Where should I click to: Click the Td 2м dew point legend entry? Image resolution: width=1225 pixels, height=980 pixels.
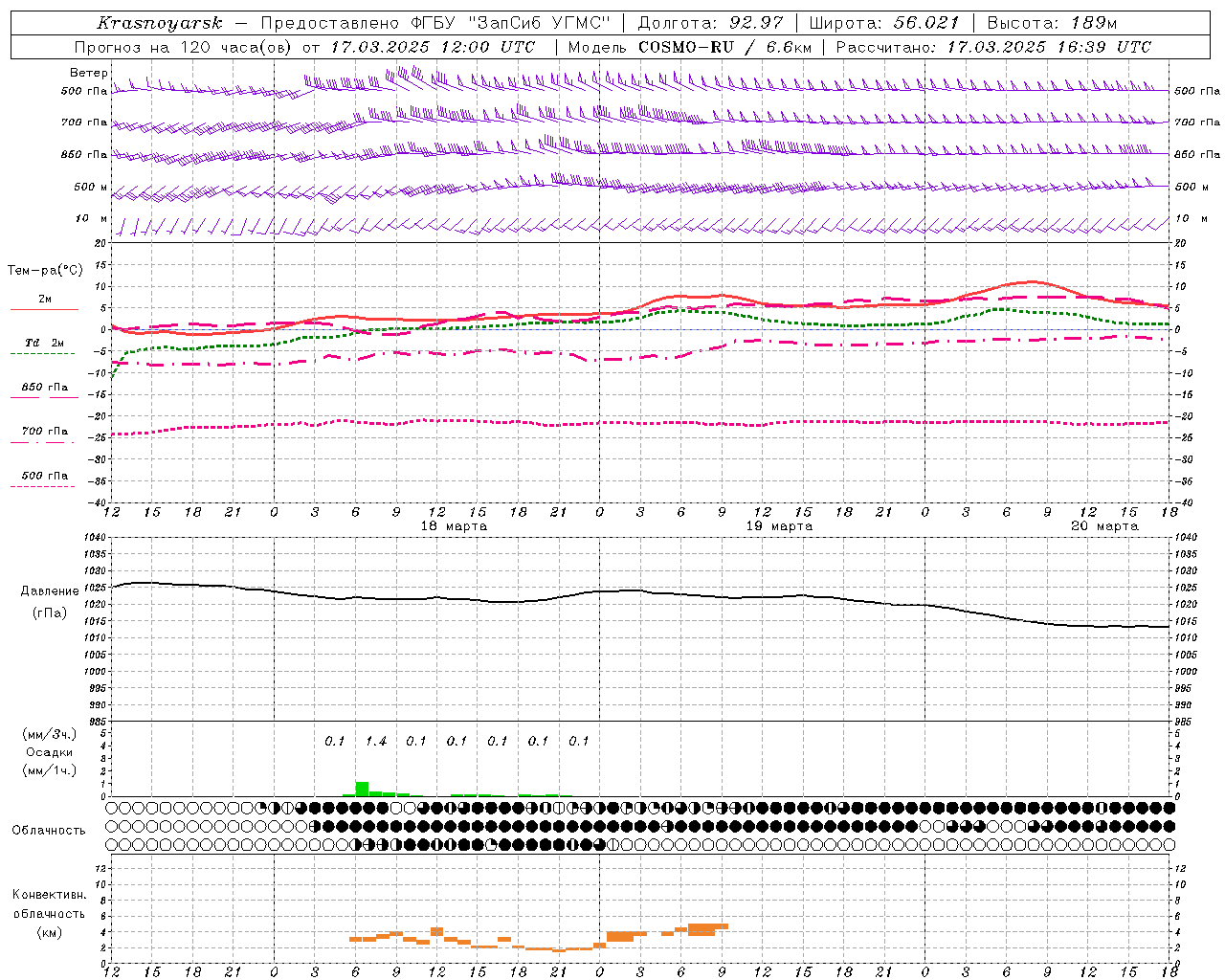click(45, 342)
